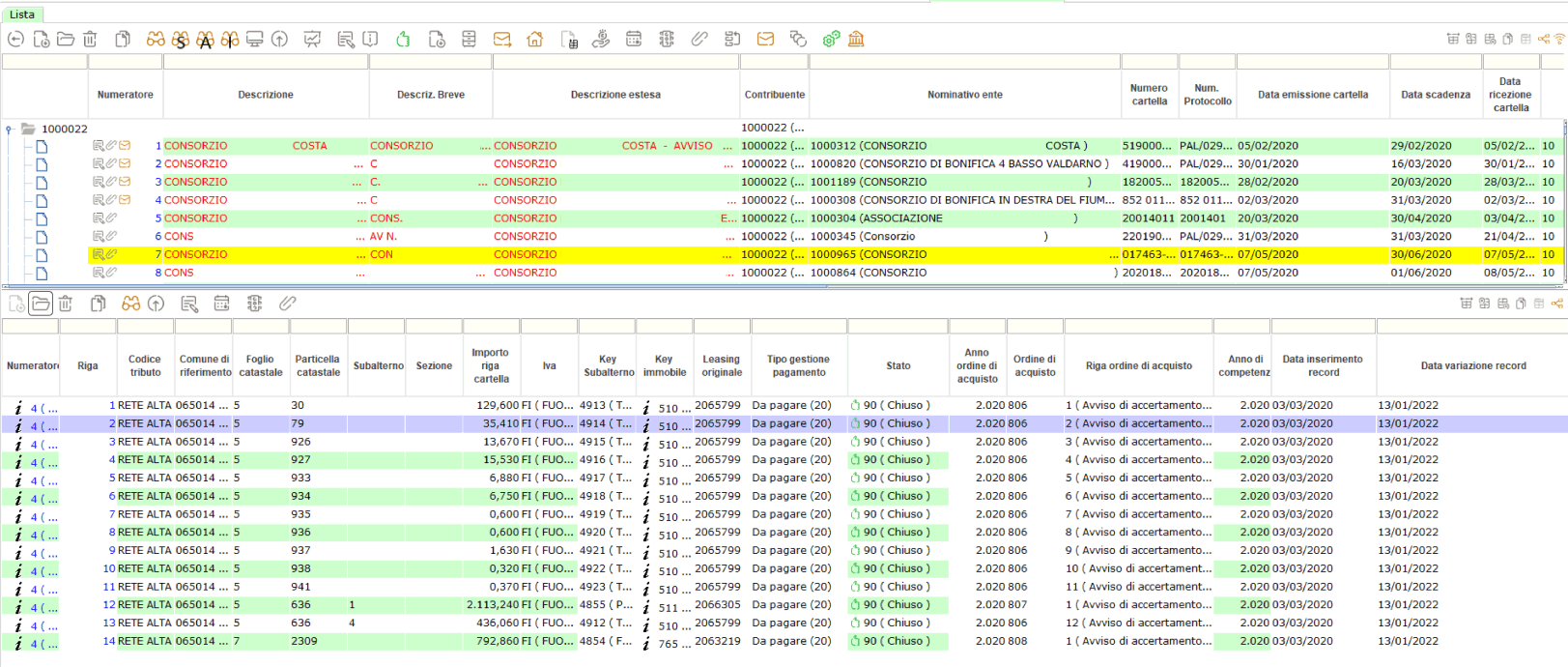The width and height of the screenshot is (1568, 667).
Task: Click the upper grid vertical scrollbar
Action: point(1564,202)
